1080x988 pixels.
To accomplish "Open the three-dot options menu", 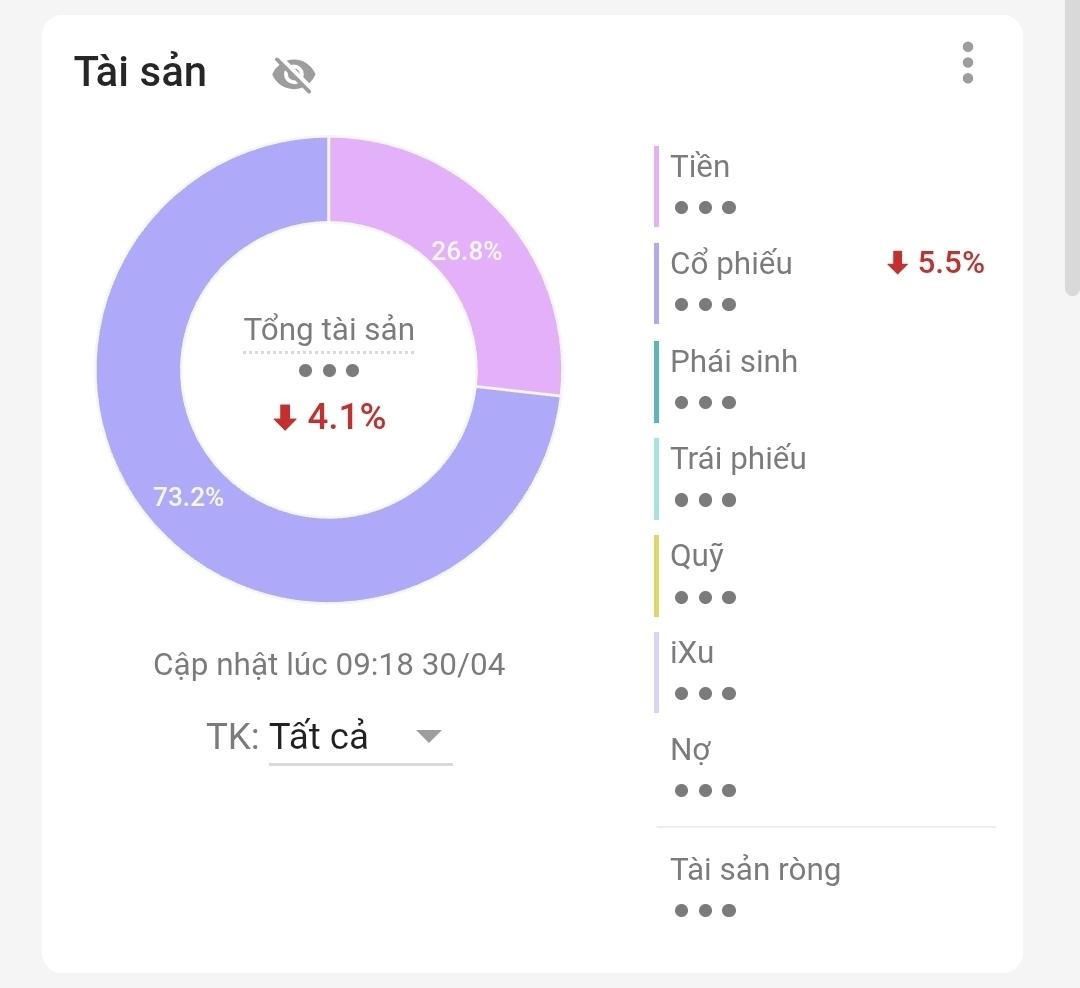I will point(966,64).
